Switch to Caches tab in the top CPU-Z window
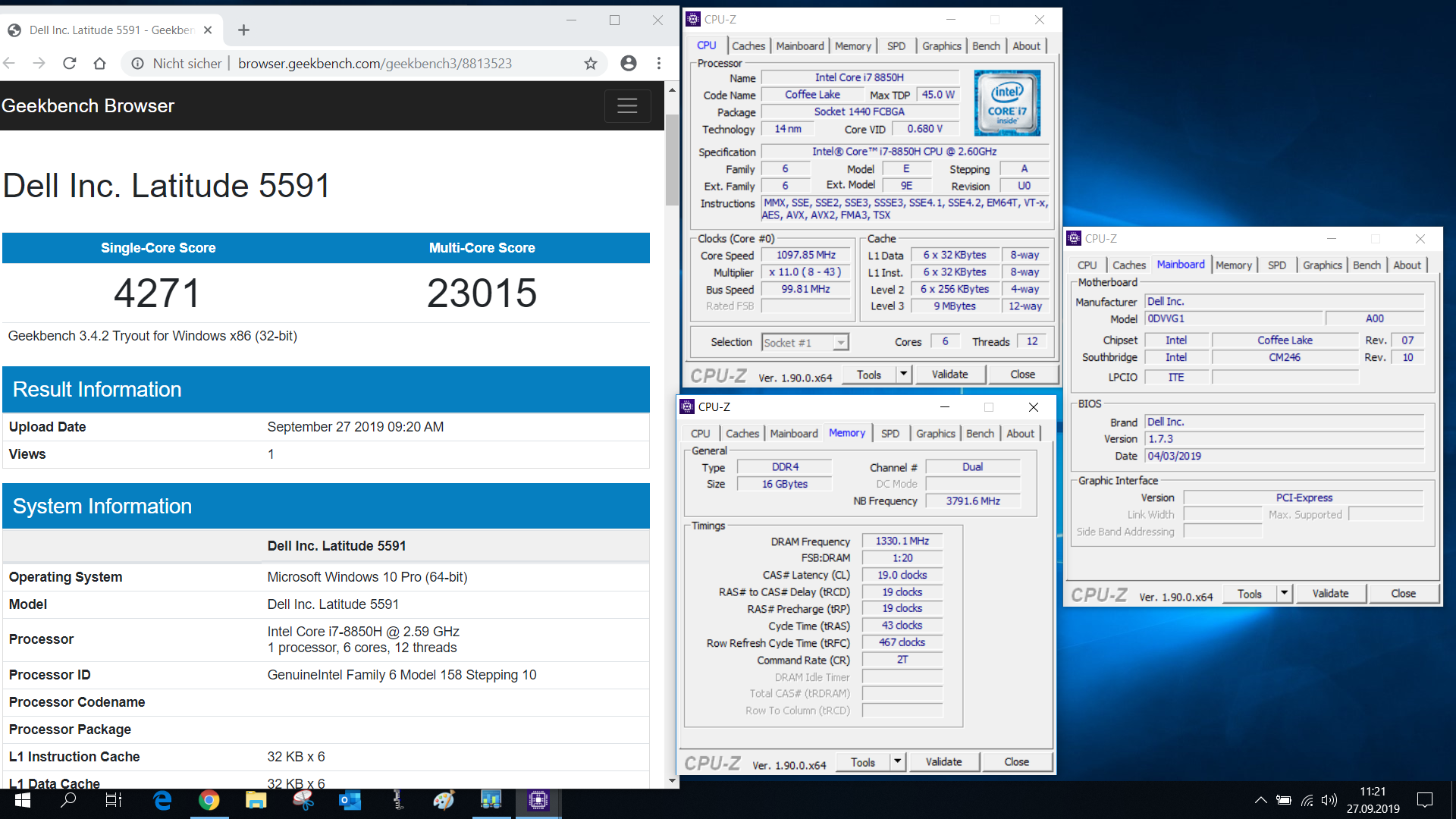 (x=748, y=46)
